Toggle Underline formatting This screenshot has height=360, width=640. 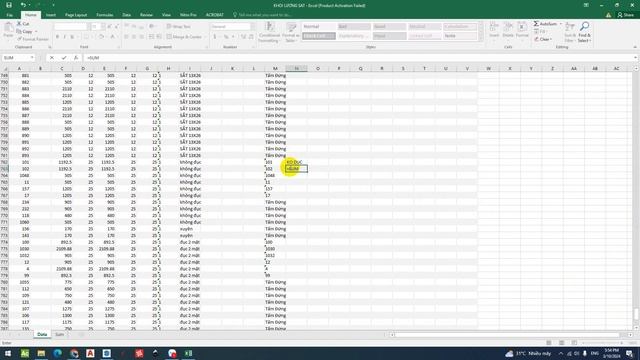(x=72, y=37)
